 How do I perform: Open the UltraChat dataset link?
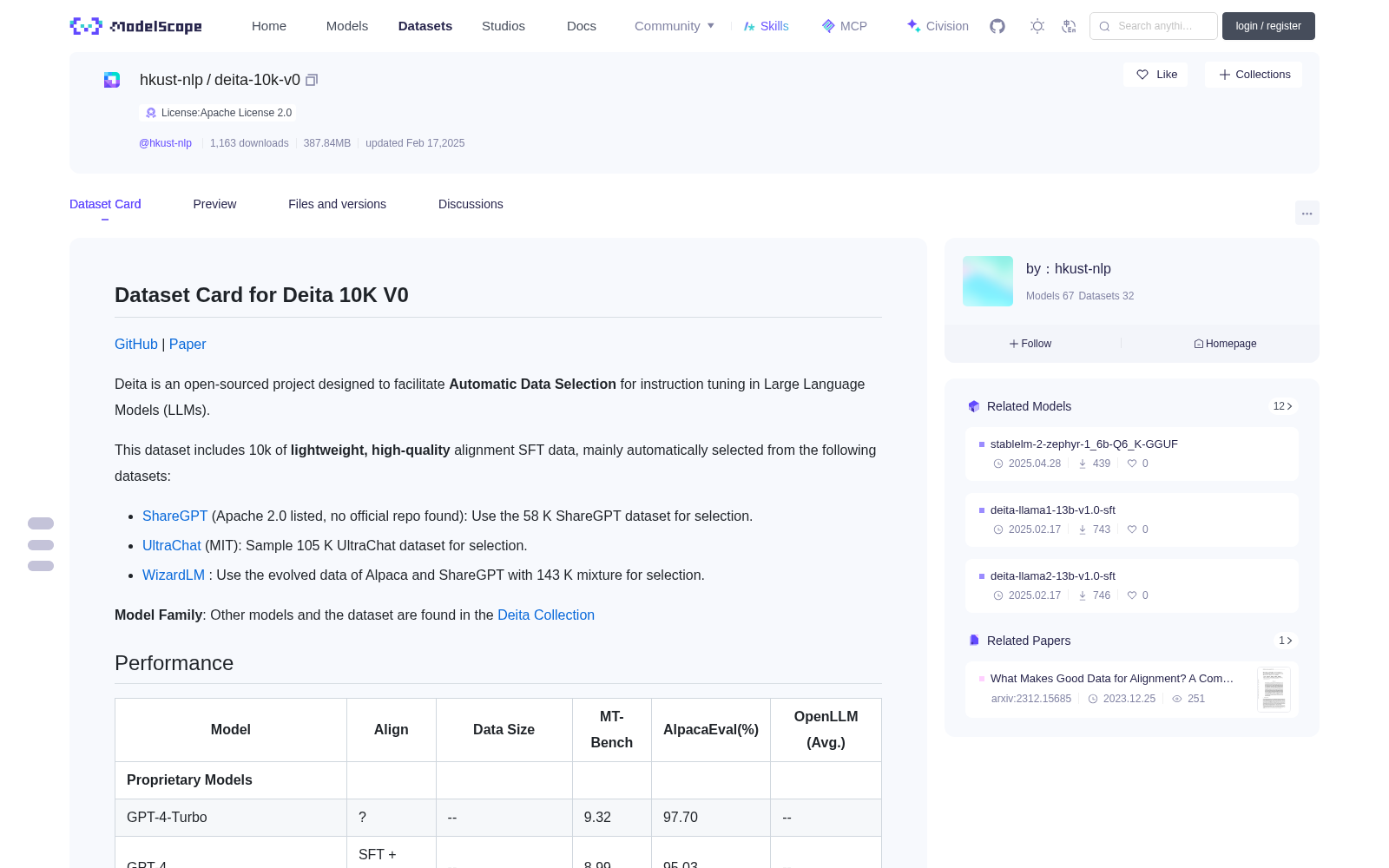click(x=172, y=545)
